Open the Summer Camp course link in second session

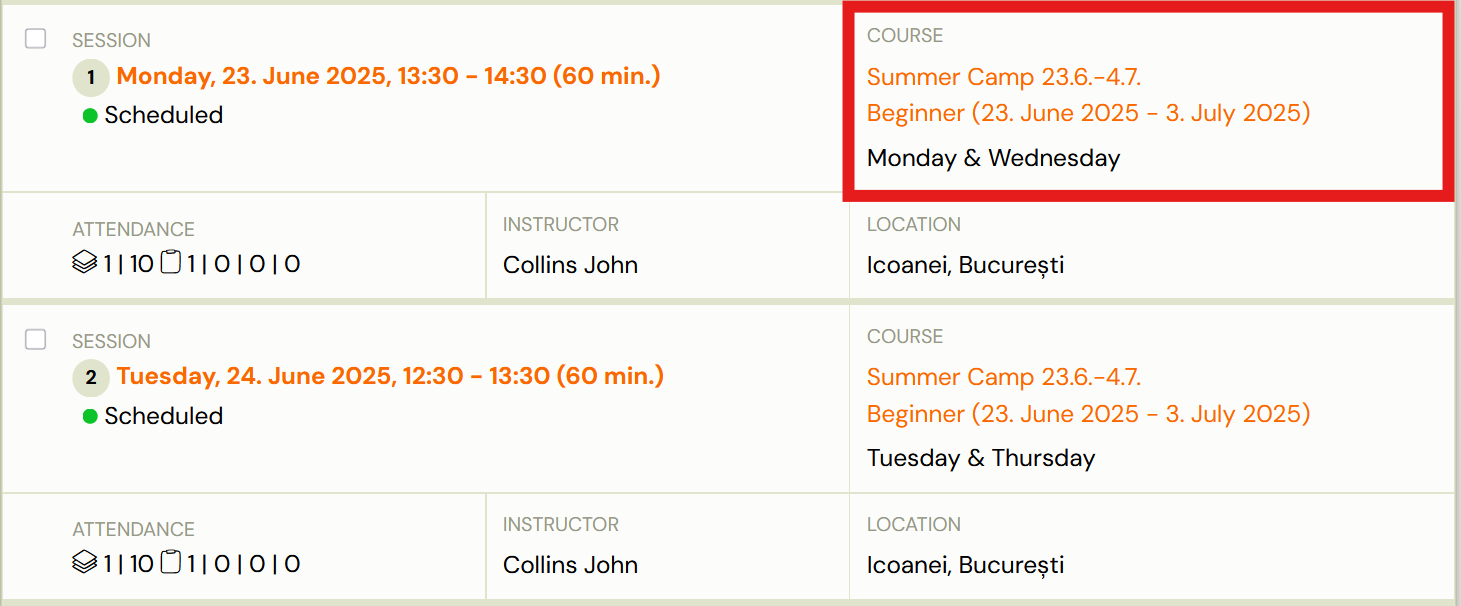tap(1003, 378)
